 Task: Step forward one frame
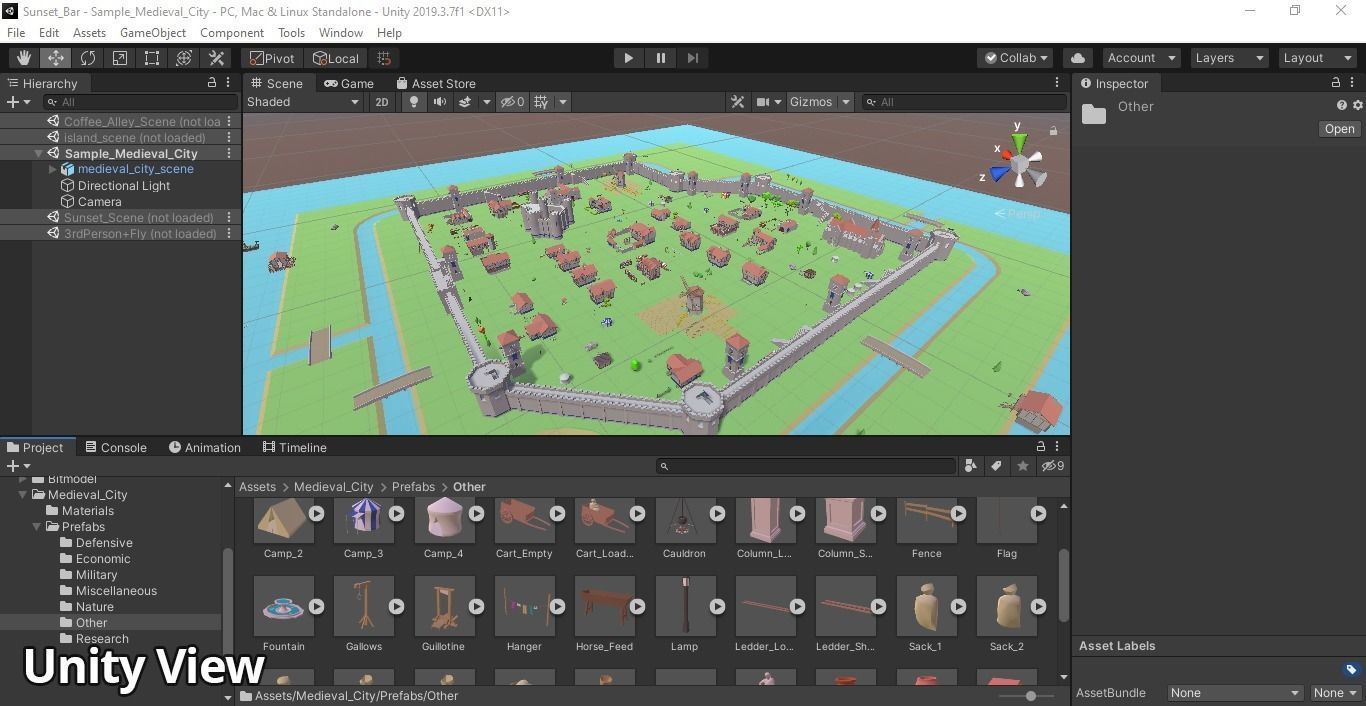pyautogui.click(x=693, y=58)
